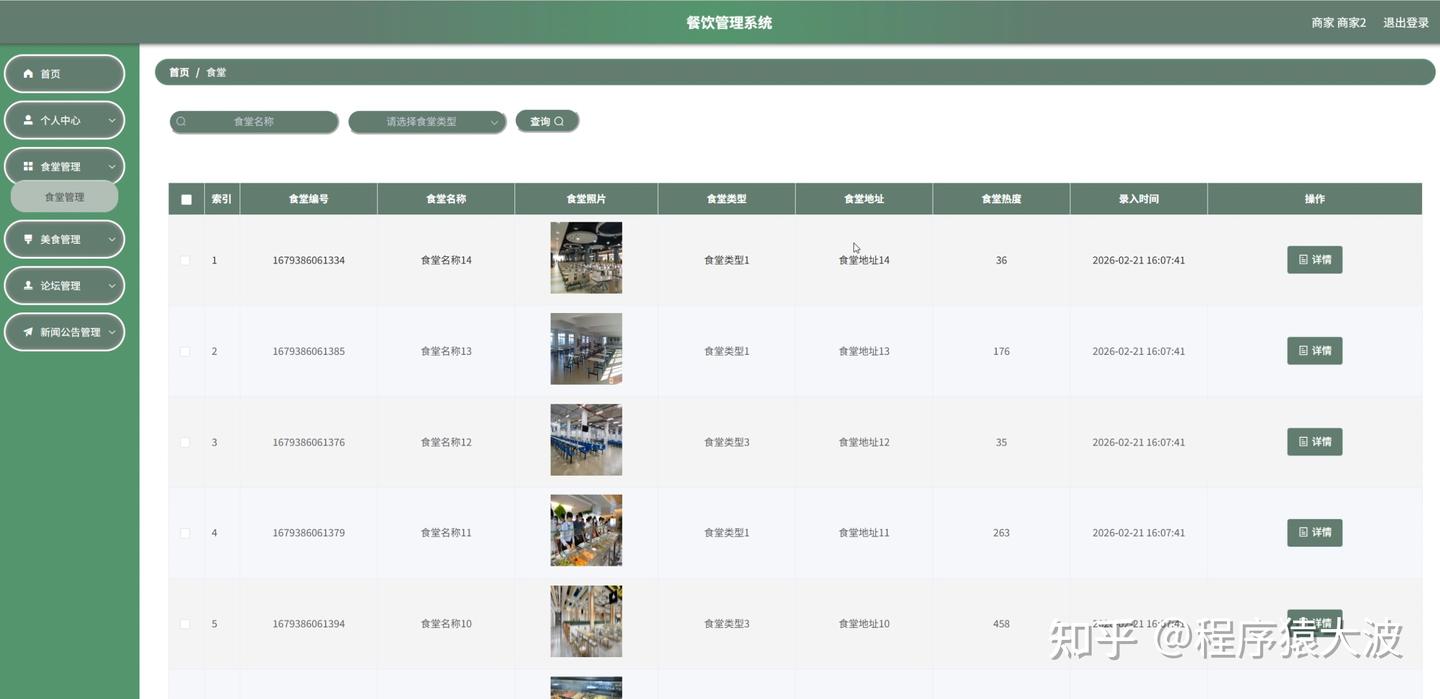Click the search icon on 查询 button
The image size is (1440, 699).
point(559,122)
